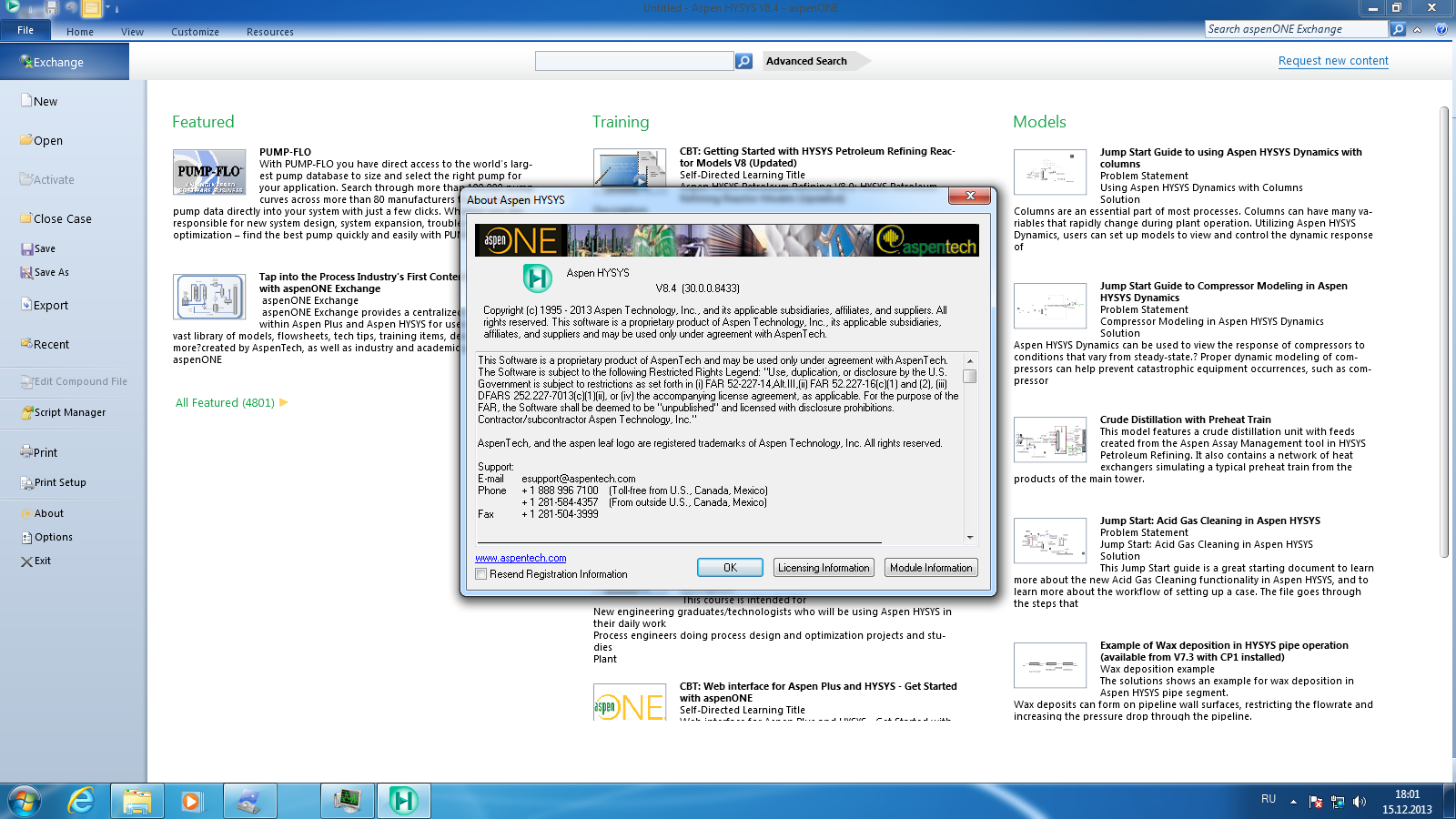
Task: Open the Acid Gas Cleaning model thumbnail
Action: (1050, 541)
